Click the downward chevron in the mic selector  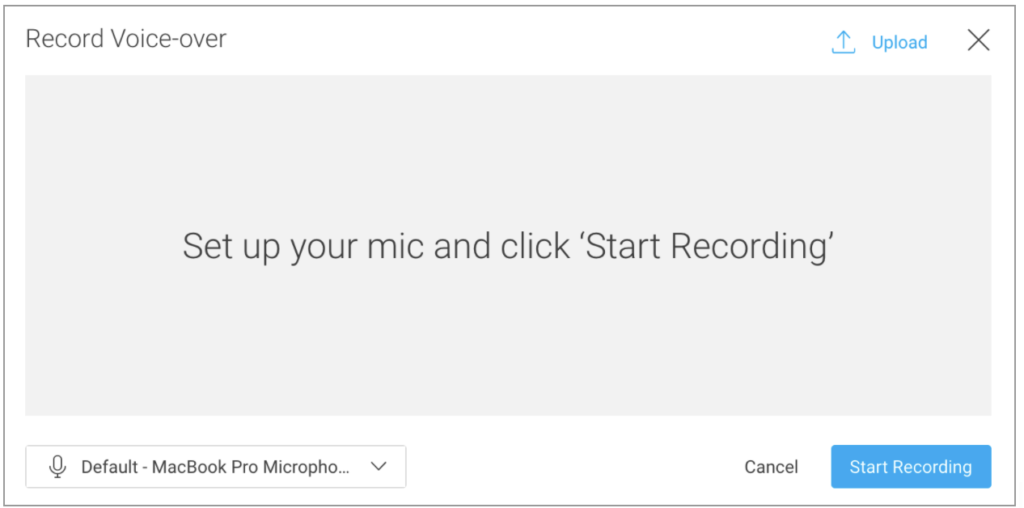(x=378, y=466)
